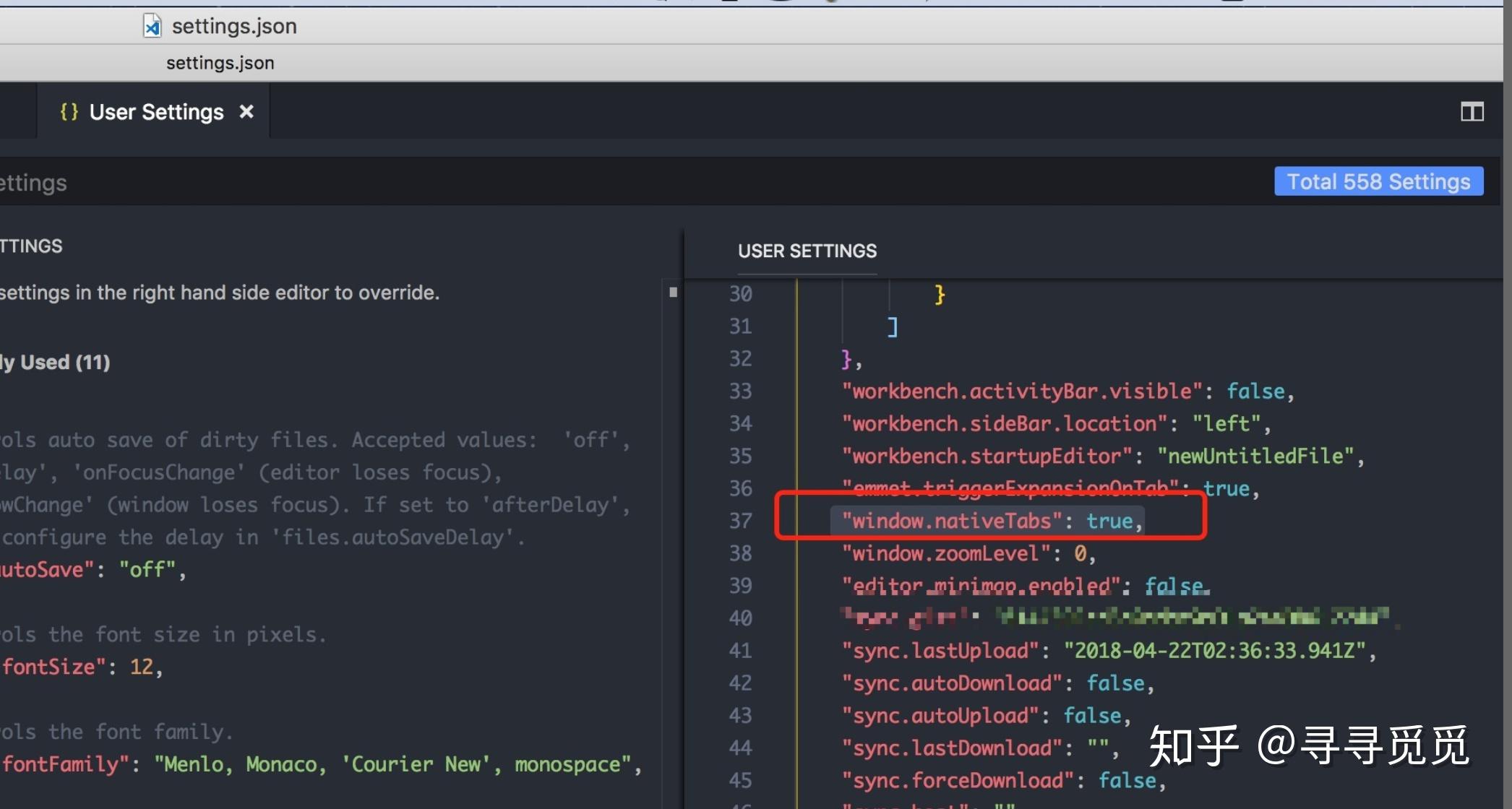Click the split editor layout icon
Screen dimensions: 1512x809
point(1472,112)
